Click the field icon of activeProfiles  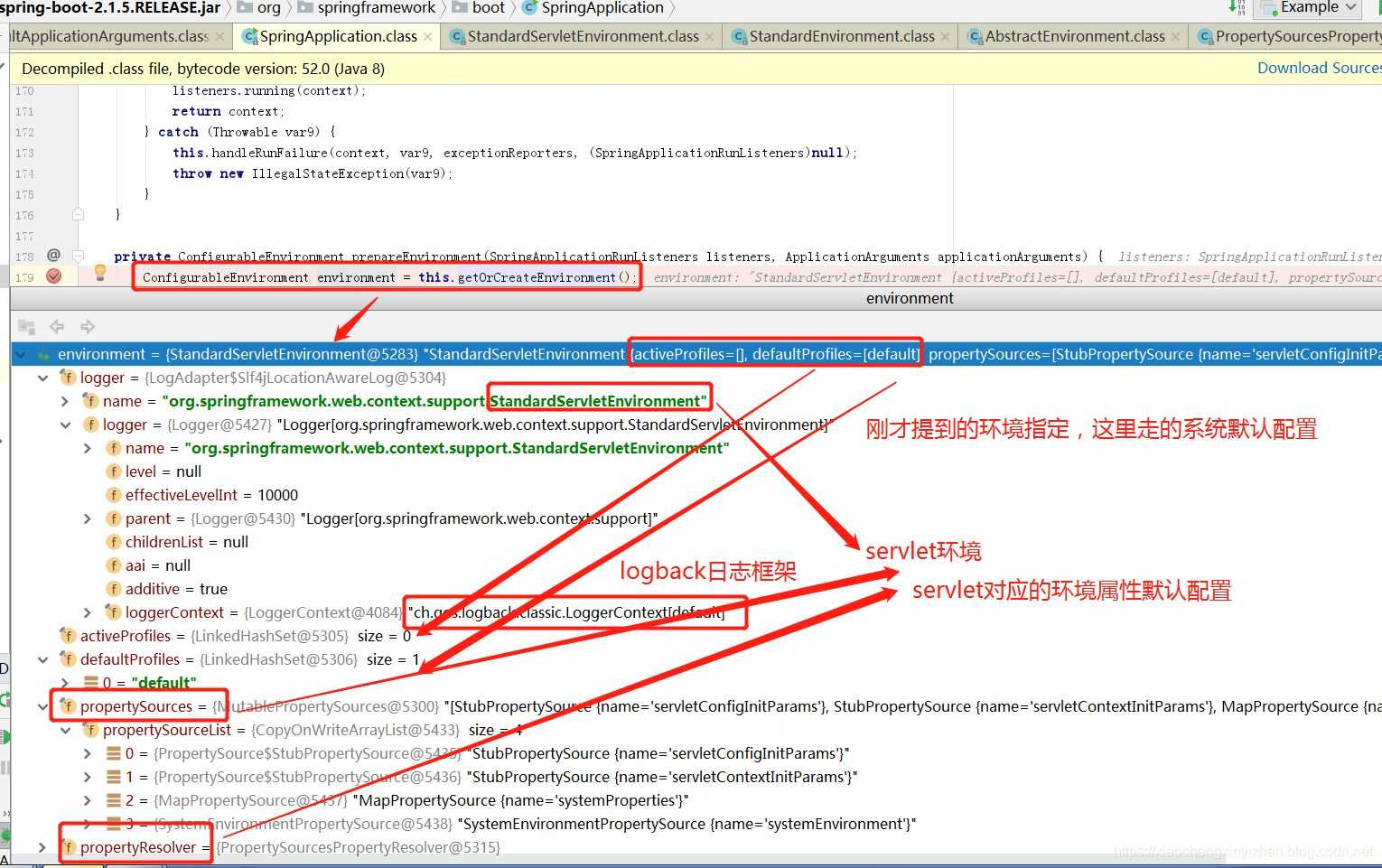[68, 636]
